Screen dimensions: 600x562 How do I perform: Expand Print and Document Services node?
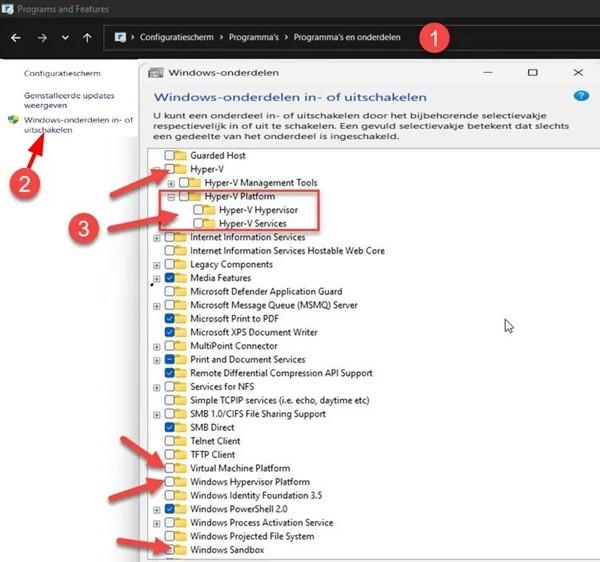157,360
